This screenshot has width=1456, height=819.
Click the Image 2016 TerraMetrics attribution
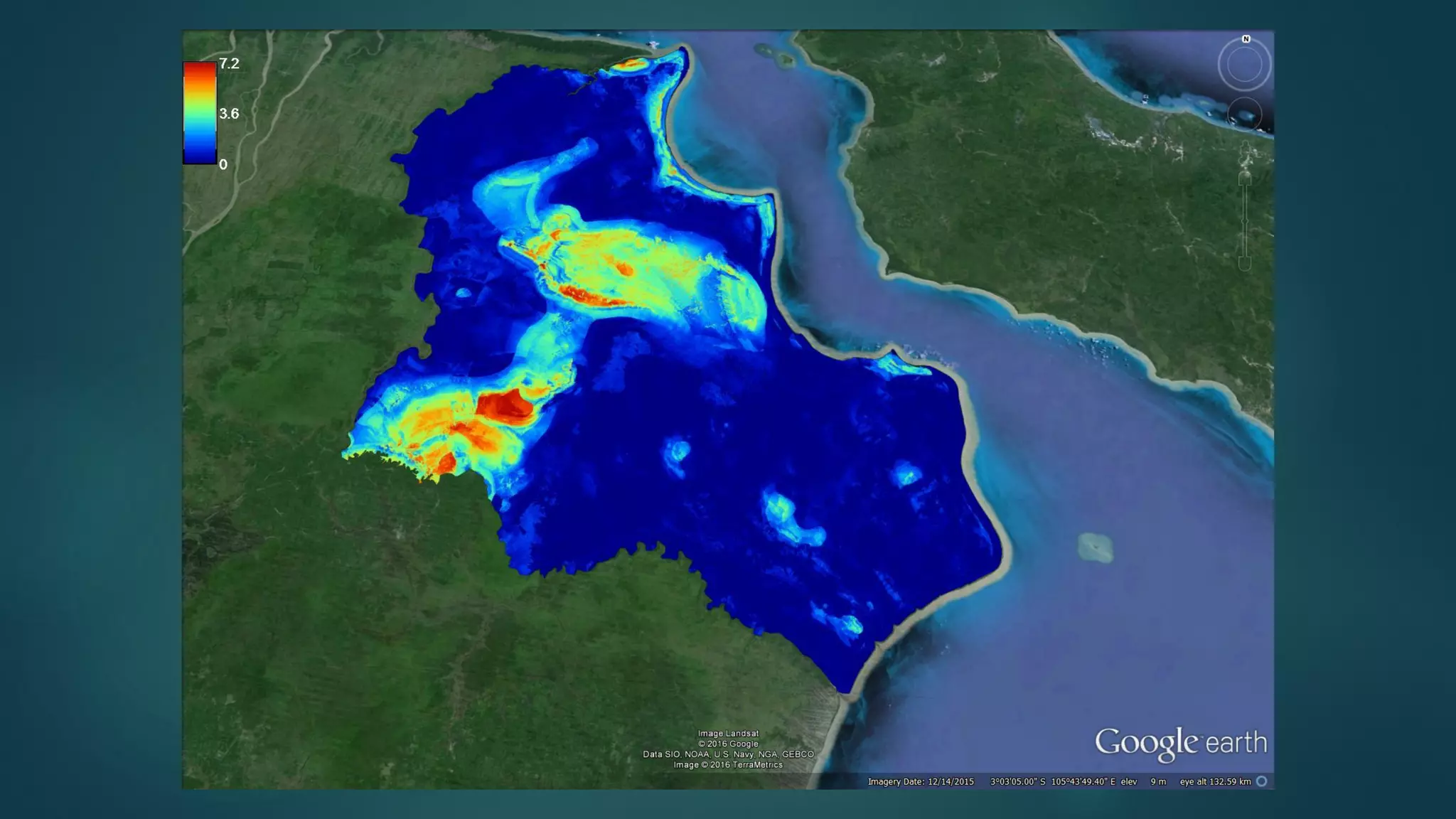click(728, 765)
